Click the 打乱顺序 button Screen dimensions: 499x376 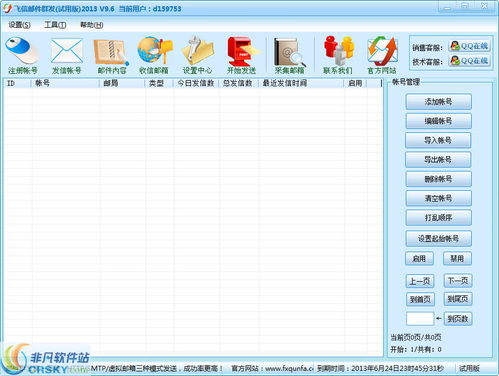(438, 218)
